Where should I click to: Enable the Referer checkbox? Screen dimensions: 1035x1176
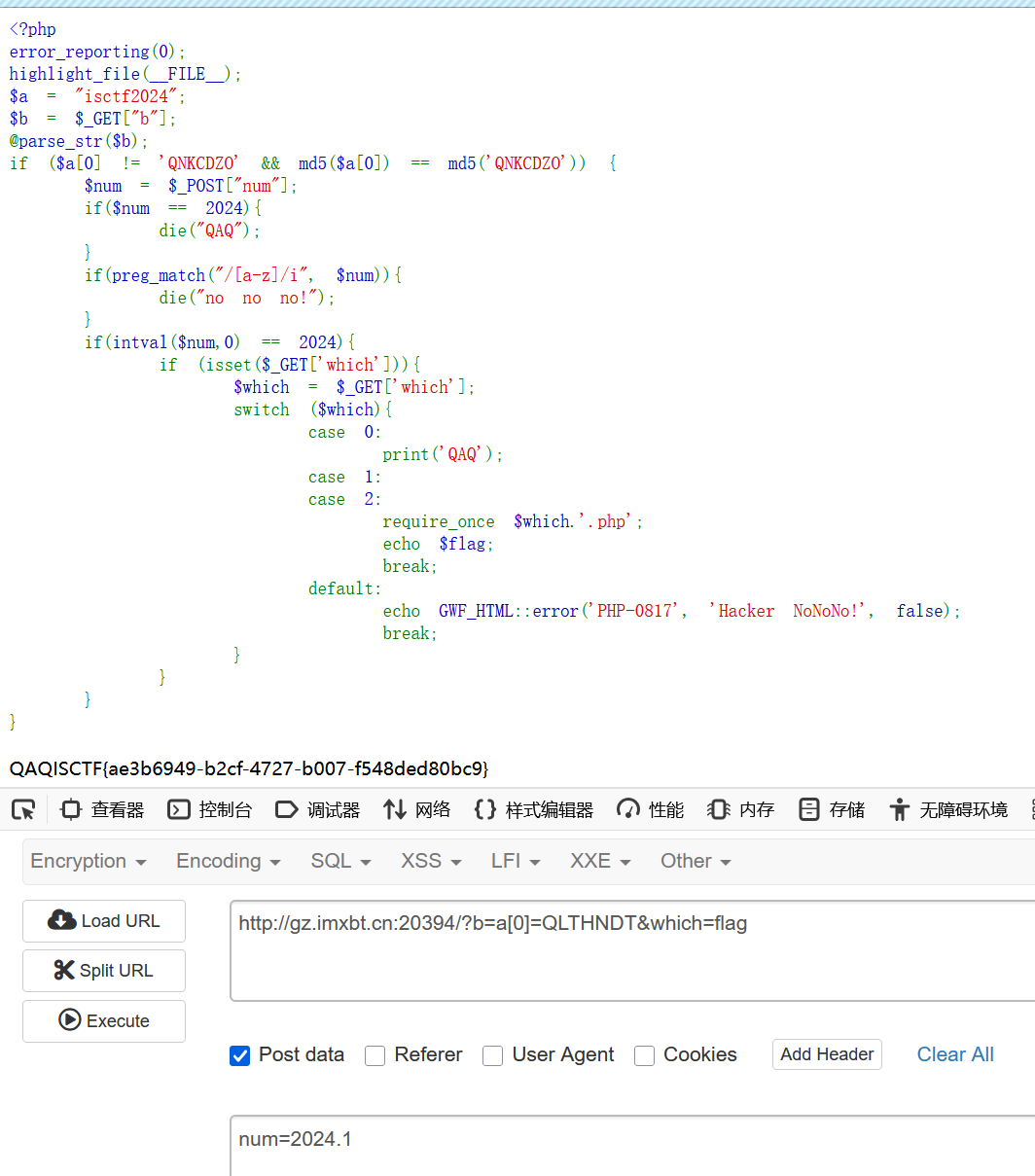375,1055
